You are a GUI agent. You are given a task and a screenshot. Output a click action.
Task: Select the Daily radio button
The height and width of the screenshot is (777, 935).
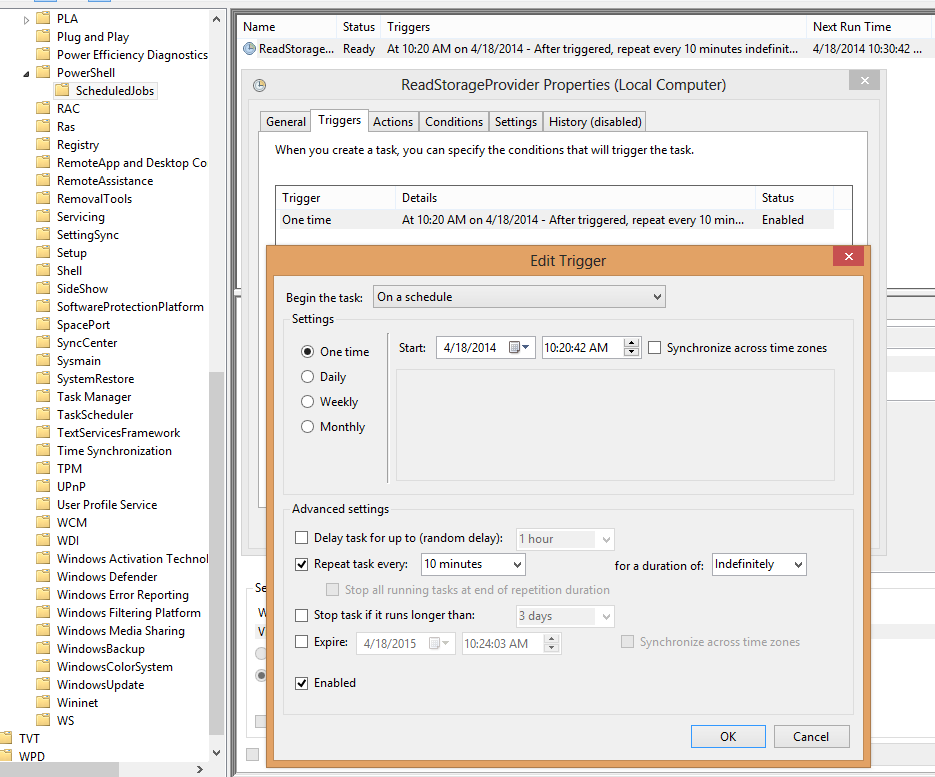click(308, 377)
